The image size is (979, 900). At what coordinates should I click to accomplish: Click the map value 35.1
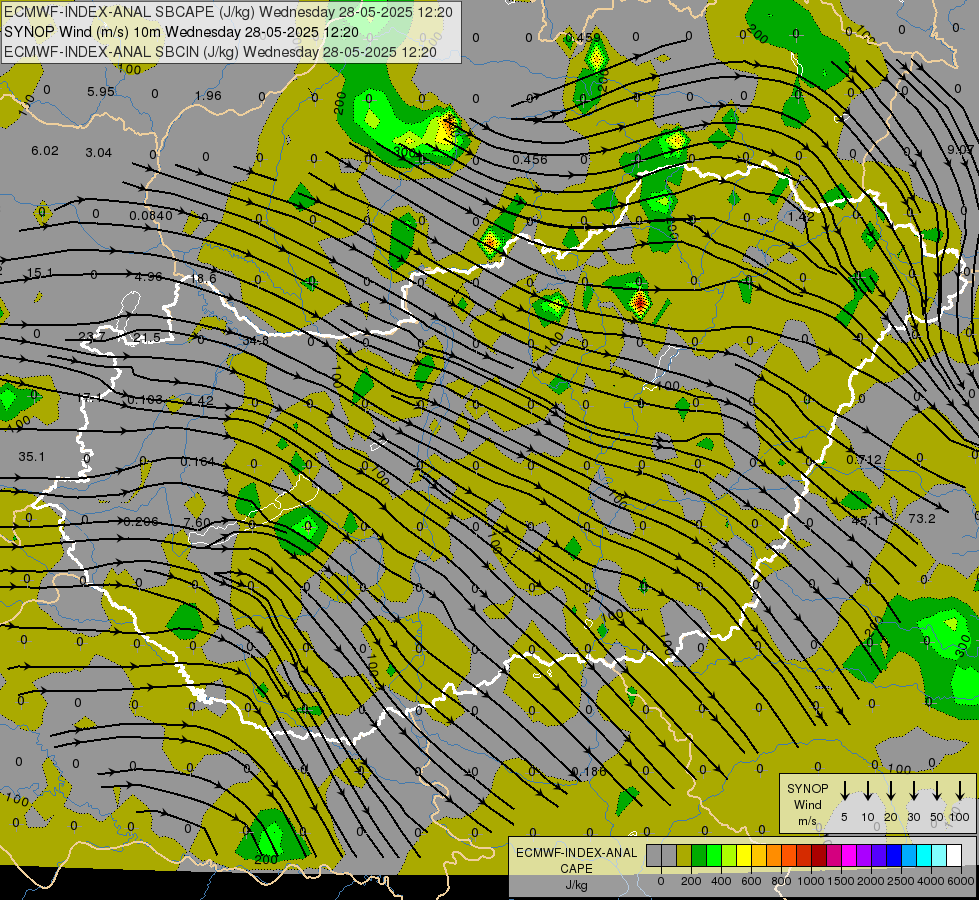(x=31, y=457)
